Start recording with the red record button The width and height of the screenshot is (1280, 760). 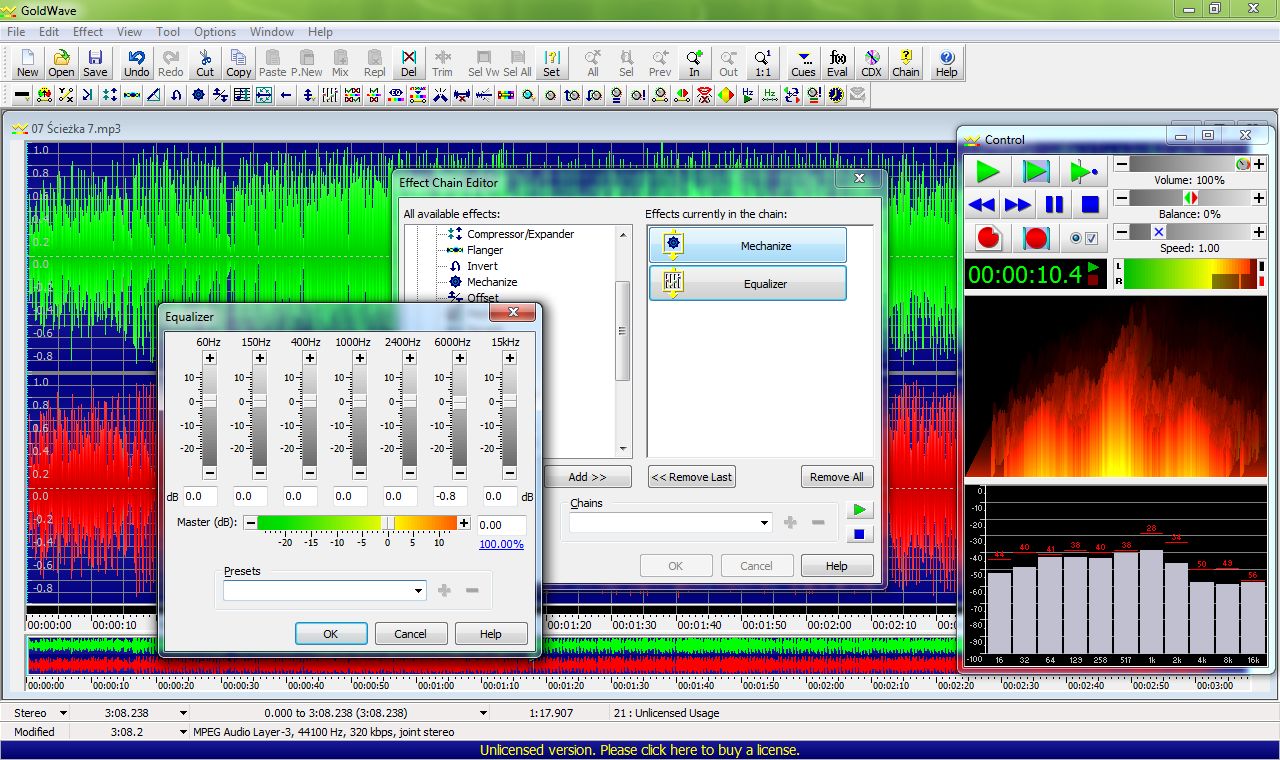[x=989, y=238]
